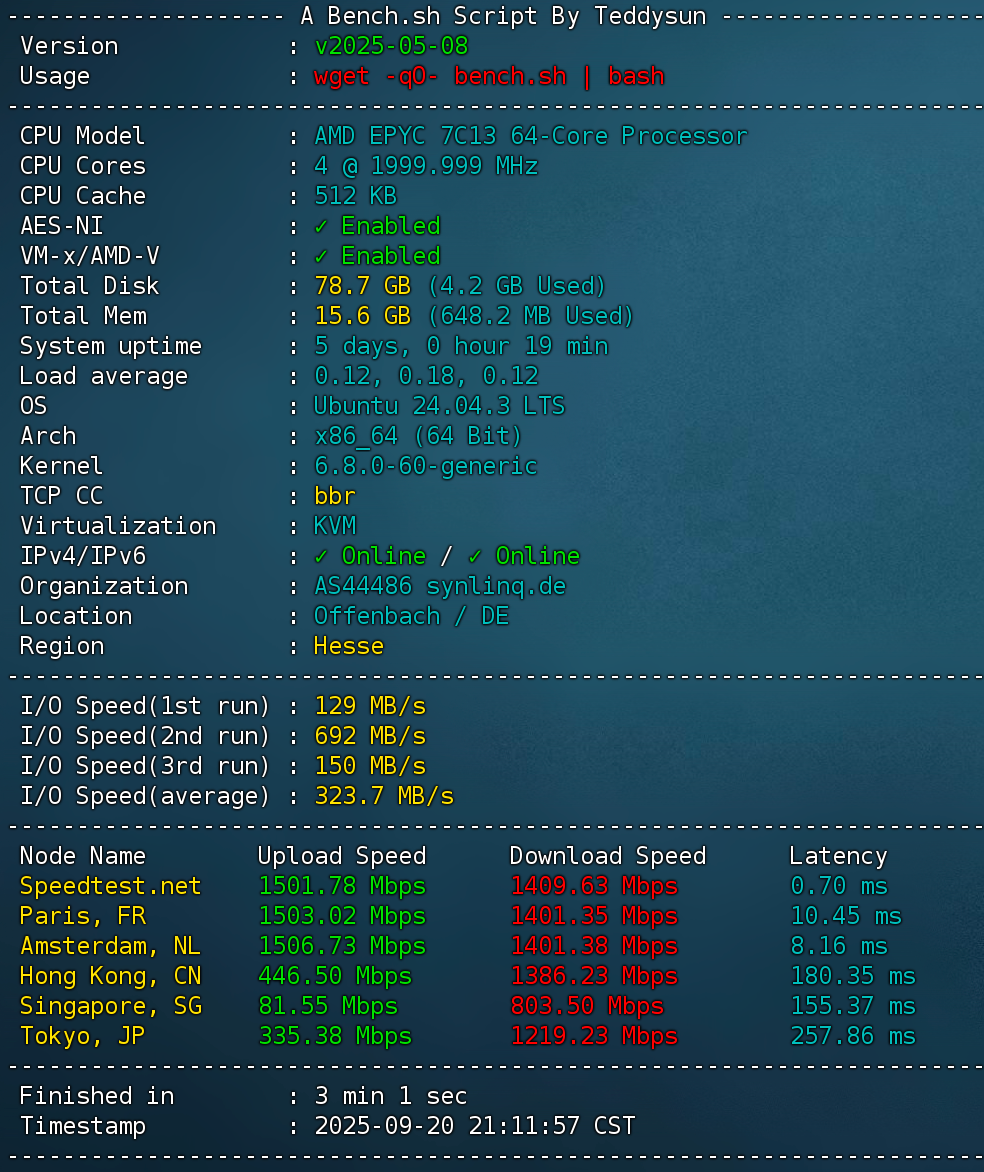Viewport: 984px width, 1172px height.
Task: Click the Hong Kong, CN node name
Action: click(x=110, y=976)
